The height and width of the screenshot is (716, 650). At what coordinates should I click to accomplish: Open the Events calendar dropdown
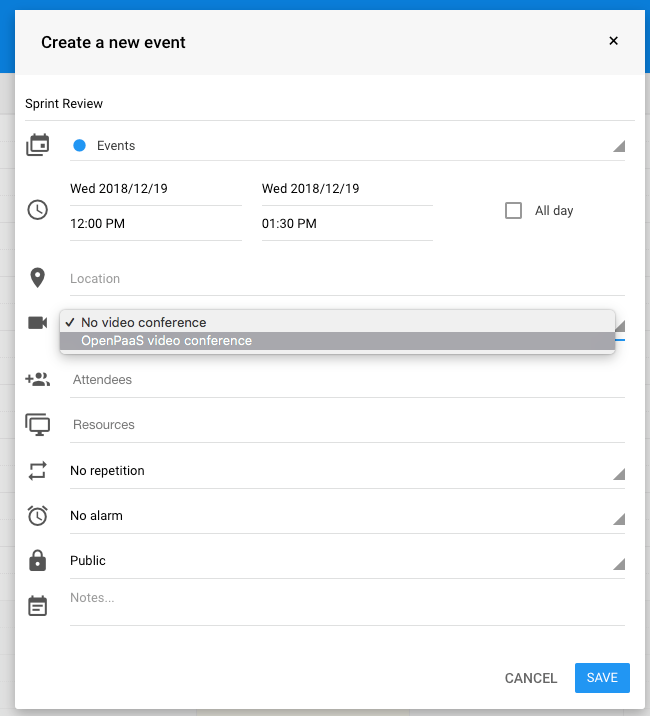tap(347, 146)
